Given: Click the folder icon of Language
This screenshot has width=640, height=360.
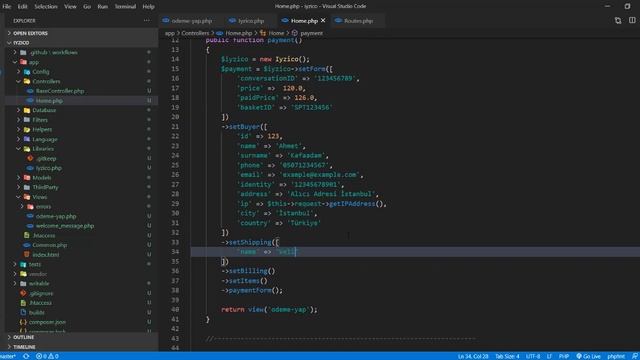Looking at the screenshot, I should (27, 139).
